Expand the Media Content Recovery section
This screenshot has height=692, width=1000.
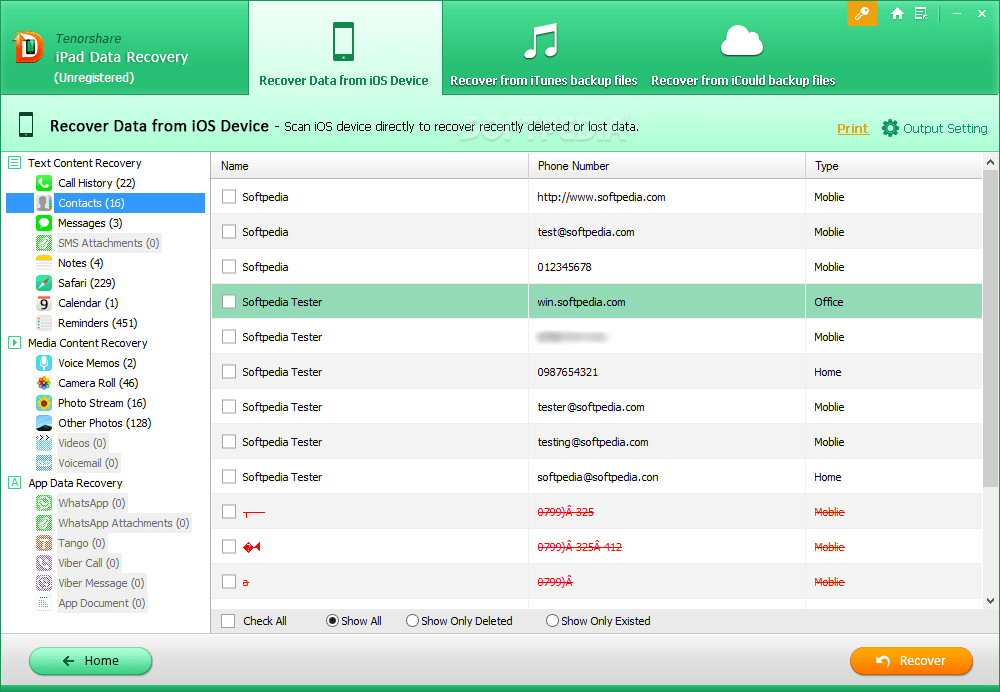tap(15, 342)
